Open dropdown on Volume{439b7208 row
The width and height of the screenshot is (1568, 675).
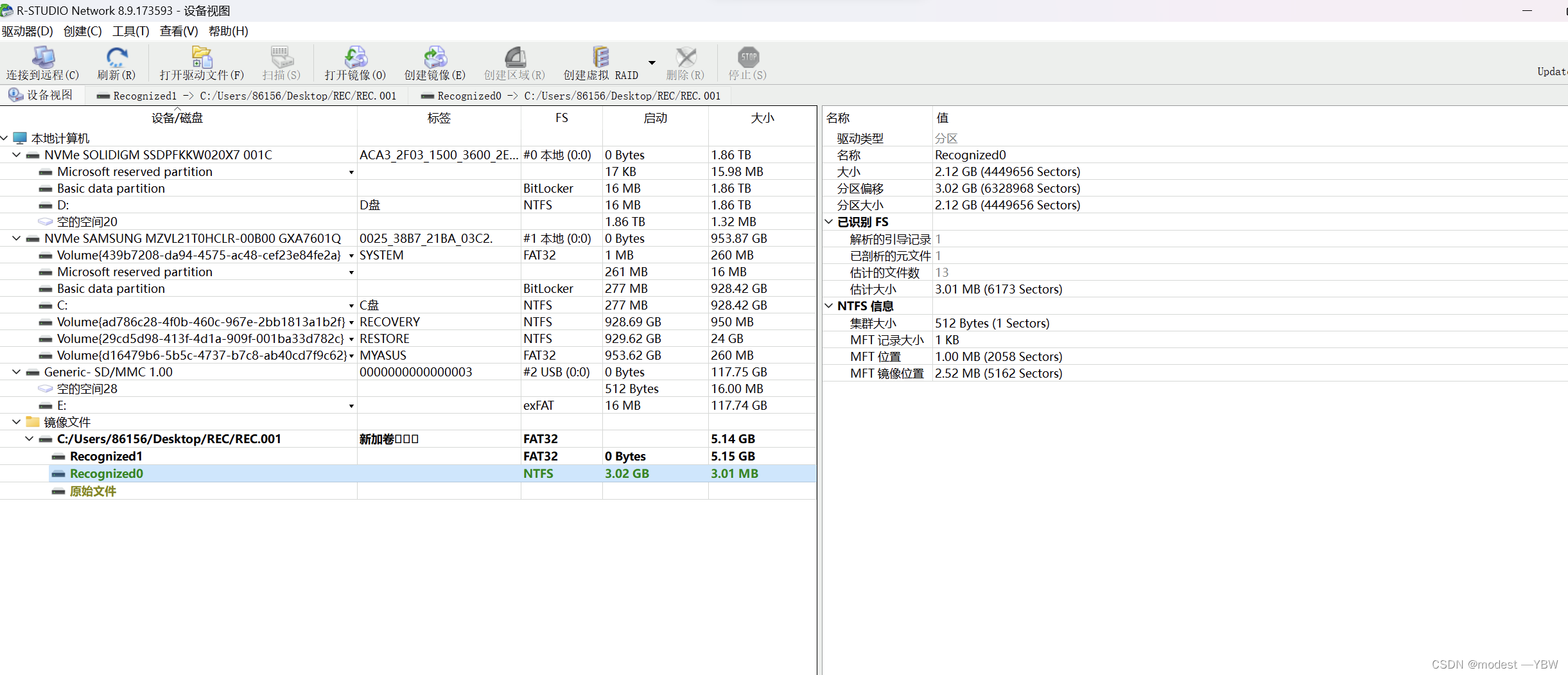point(351,256)
